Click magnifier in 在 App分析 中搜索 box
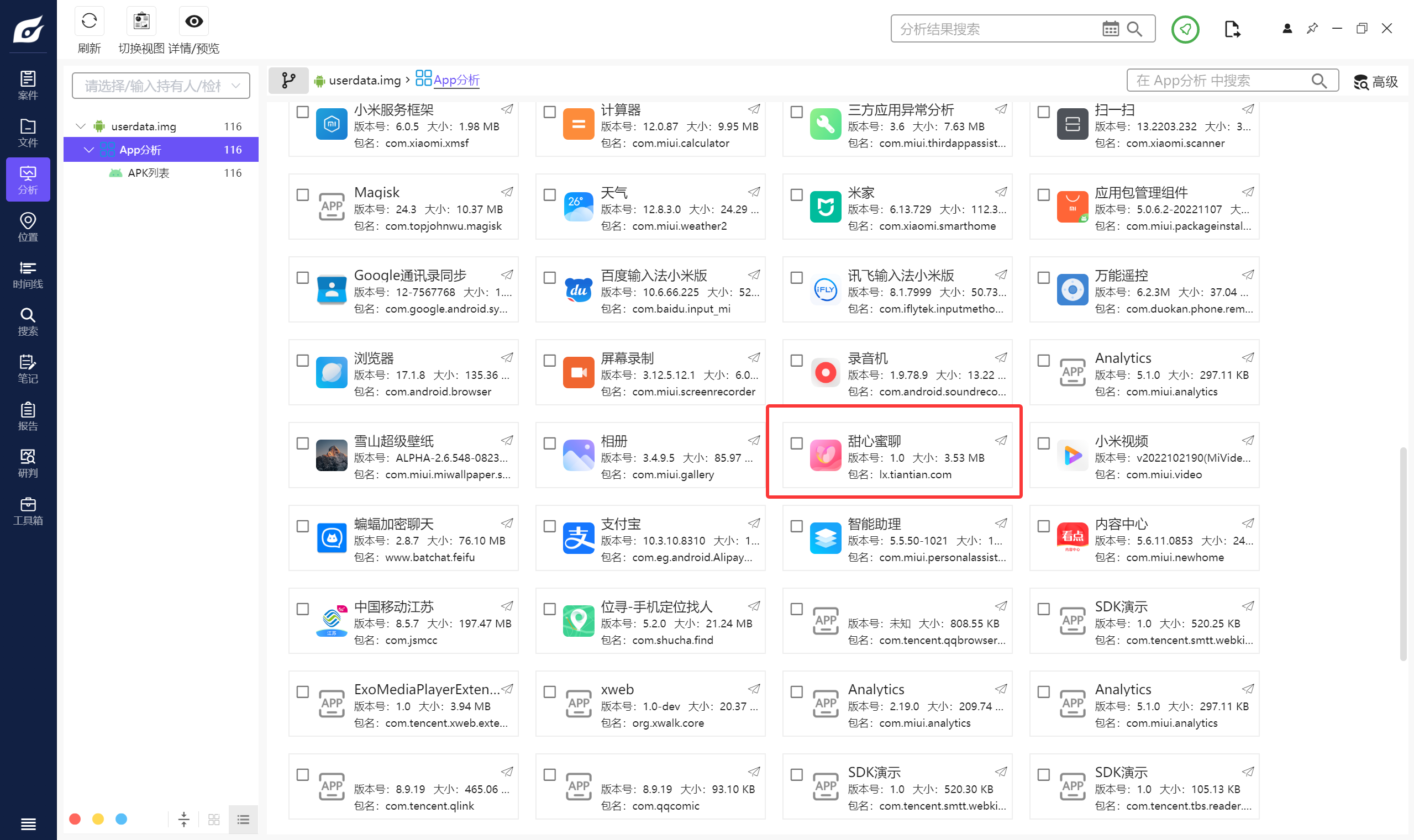The image size is (1414, 840). [x=1319, y=81]
